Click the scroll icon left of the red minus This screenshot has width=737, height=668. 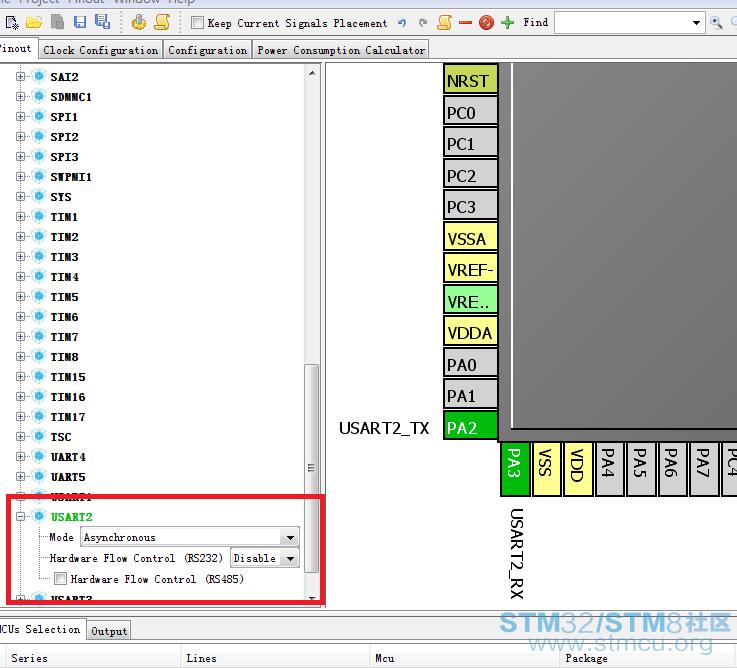(444, 22)
